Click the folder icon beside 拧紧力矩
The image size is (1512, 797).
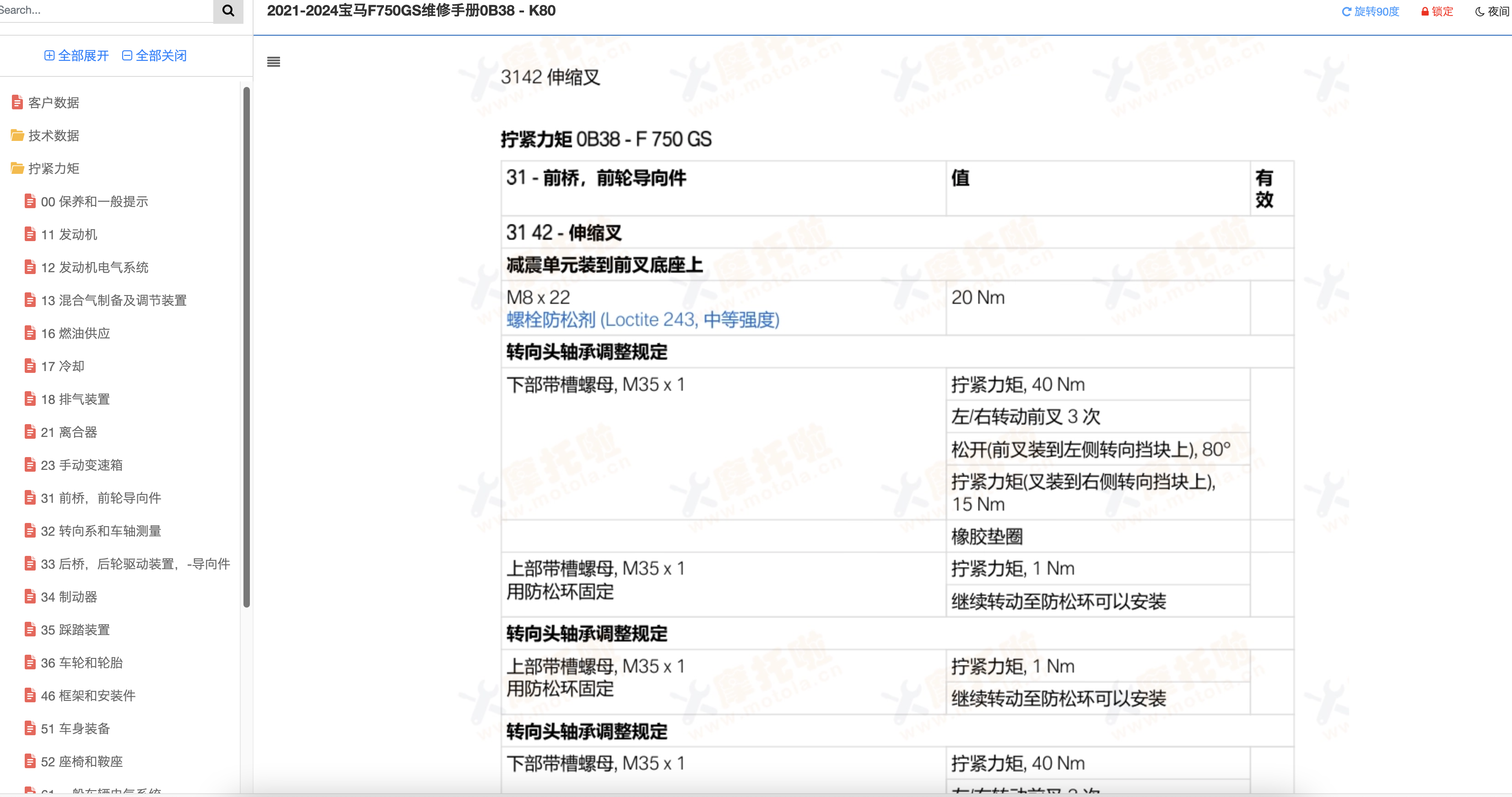click(x=17, y=168)
